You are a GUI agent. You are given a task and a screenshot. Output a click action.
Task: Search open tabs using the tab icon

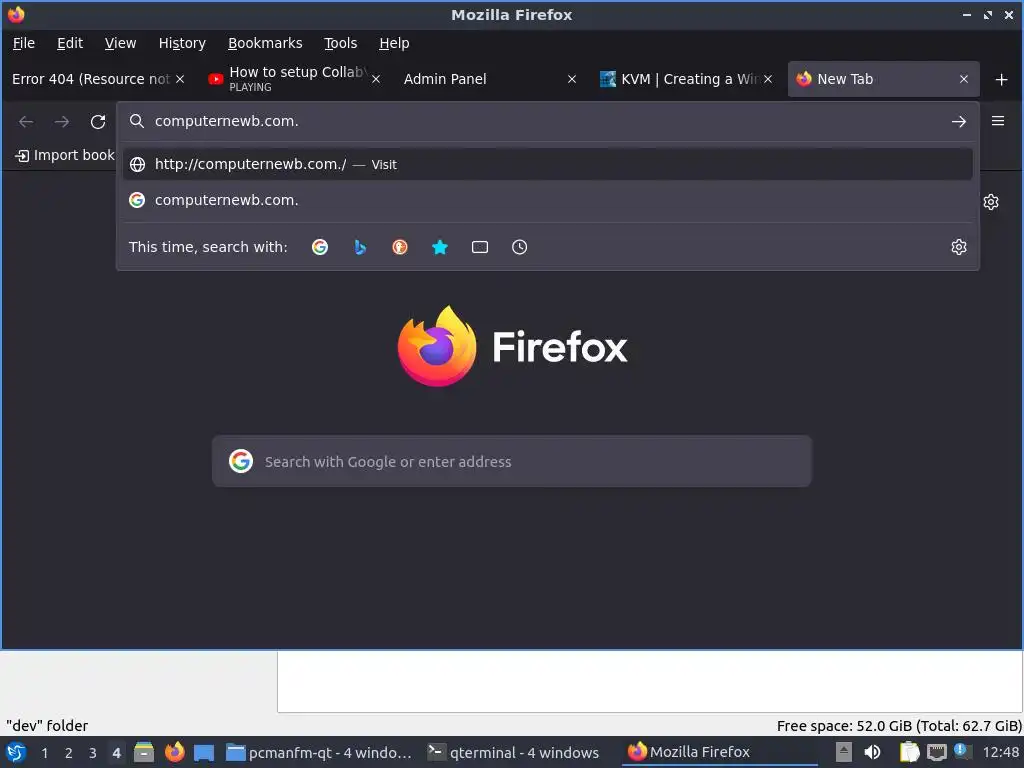click(480, 247)
